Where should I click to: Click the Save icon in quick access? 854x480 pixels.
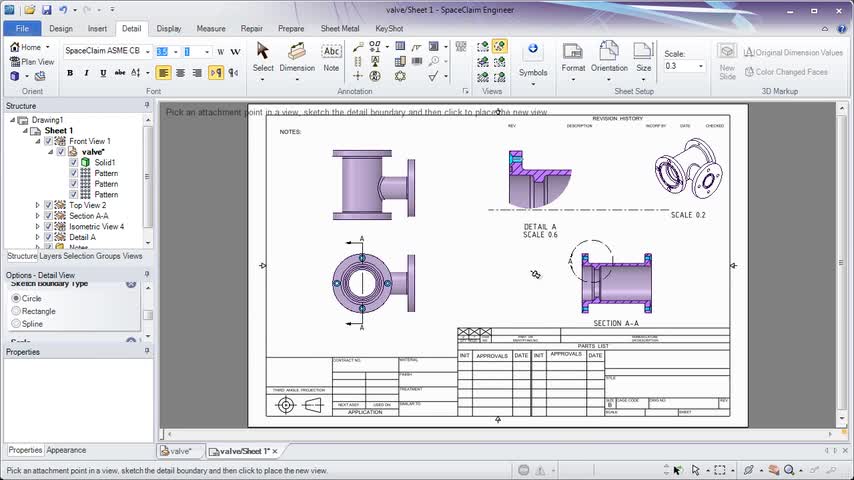pos(46,10)
